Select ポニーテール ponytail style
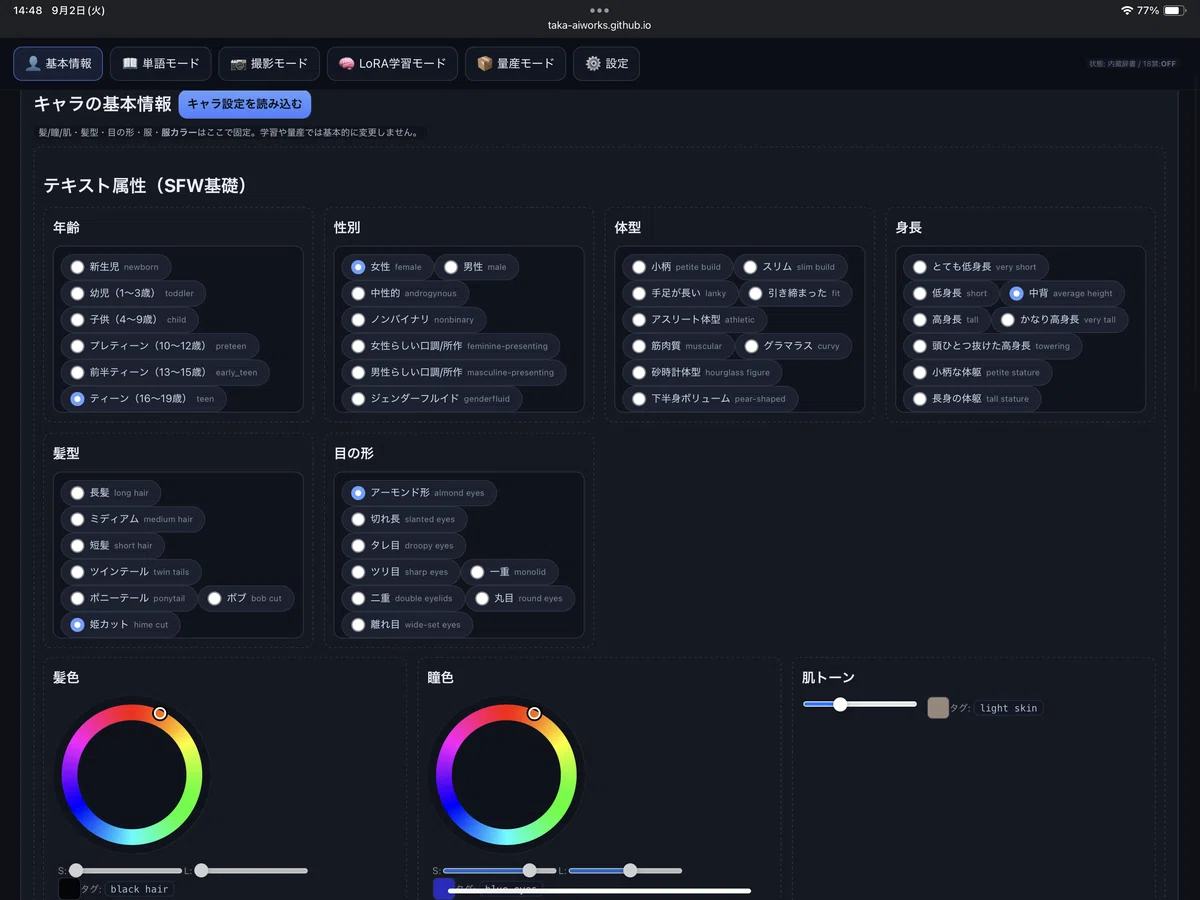Screen dimensions: 1200x900 click(129, 598)
